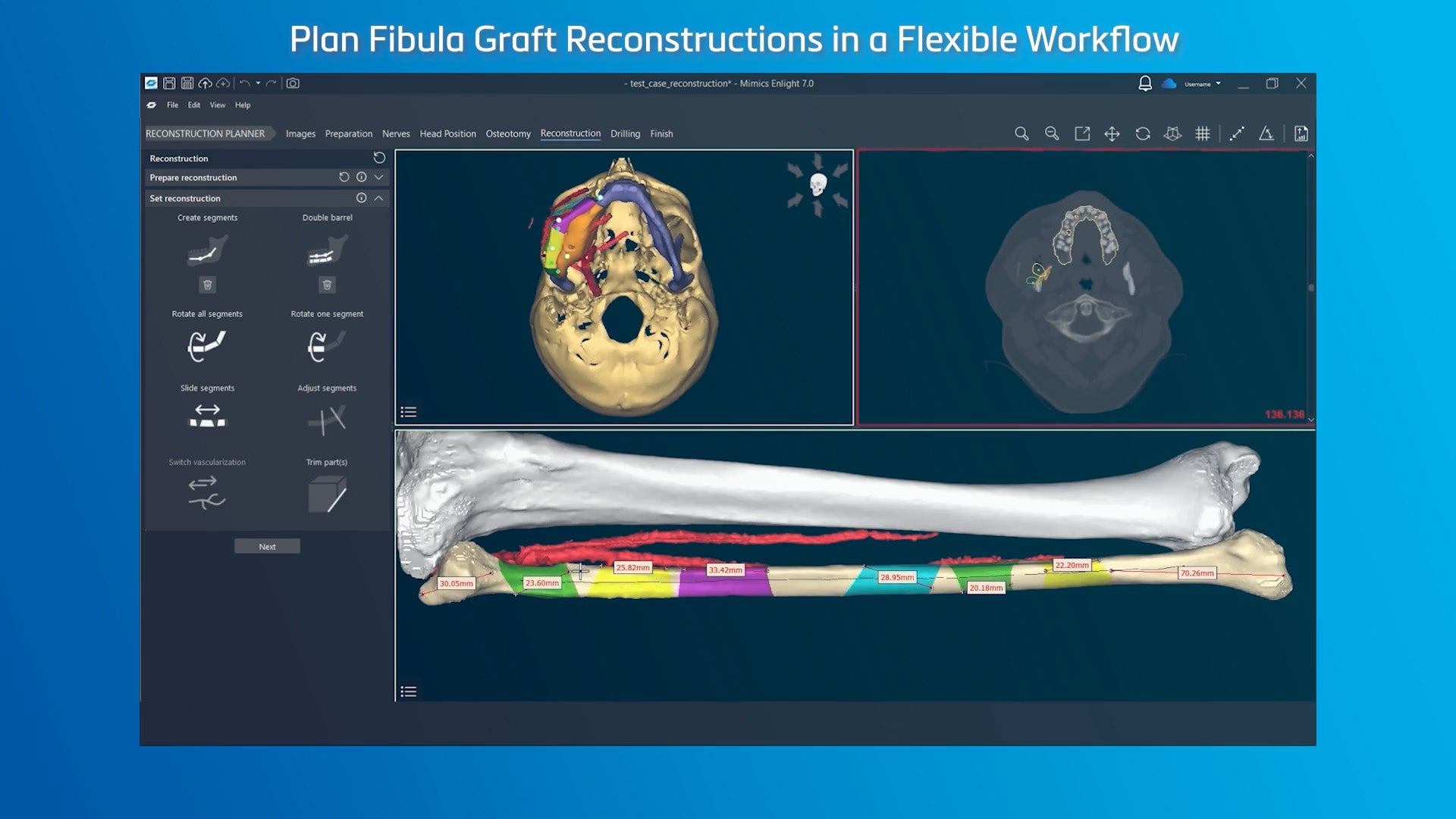Image resolution: width=1456 pixels, height=819 pixels.
Task: Select the Rotate all segments tool
Action: tap(206, 346)
